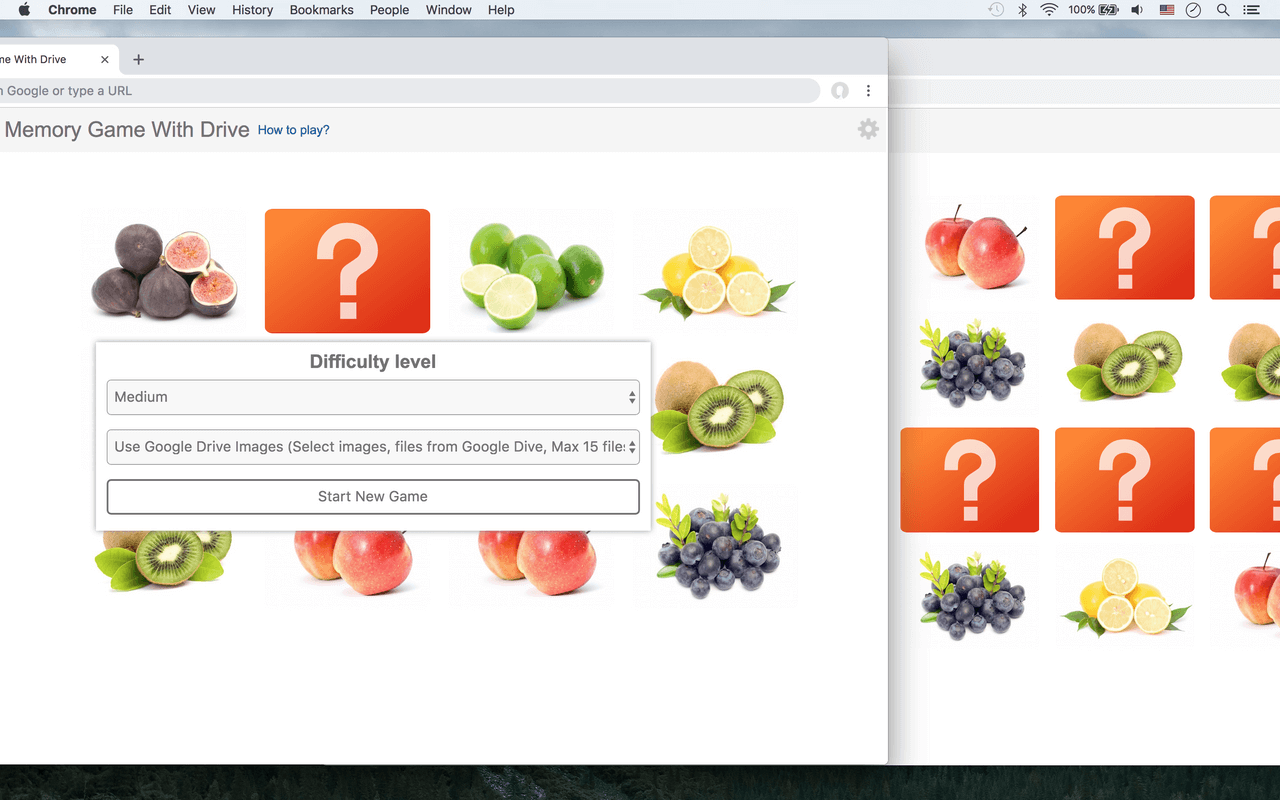Image resolution: width=1280 pixels, height=800 pixels.
Task: Open the History menu
Action: tap(252, 10)
